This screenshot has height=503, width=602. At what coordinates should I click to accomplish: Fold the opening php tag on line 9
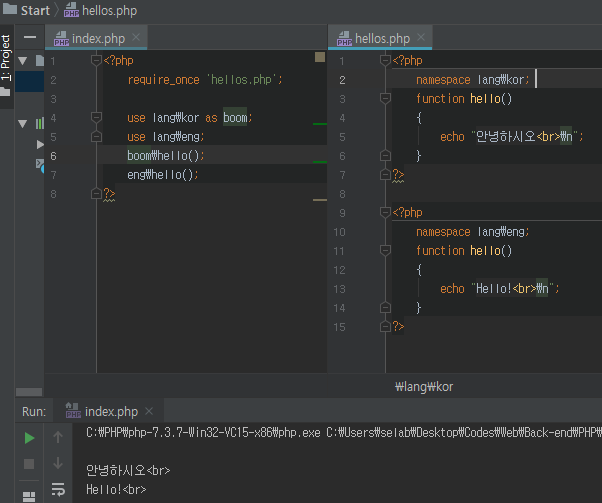click(x=385, y=213)
